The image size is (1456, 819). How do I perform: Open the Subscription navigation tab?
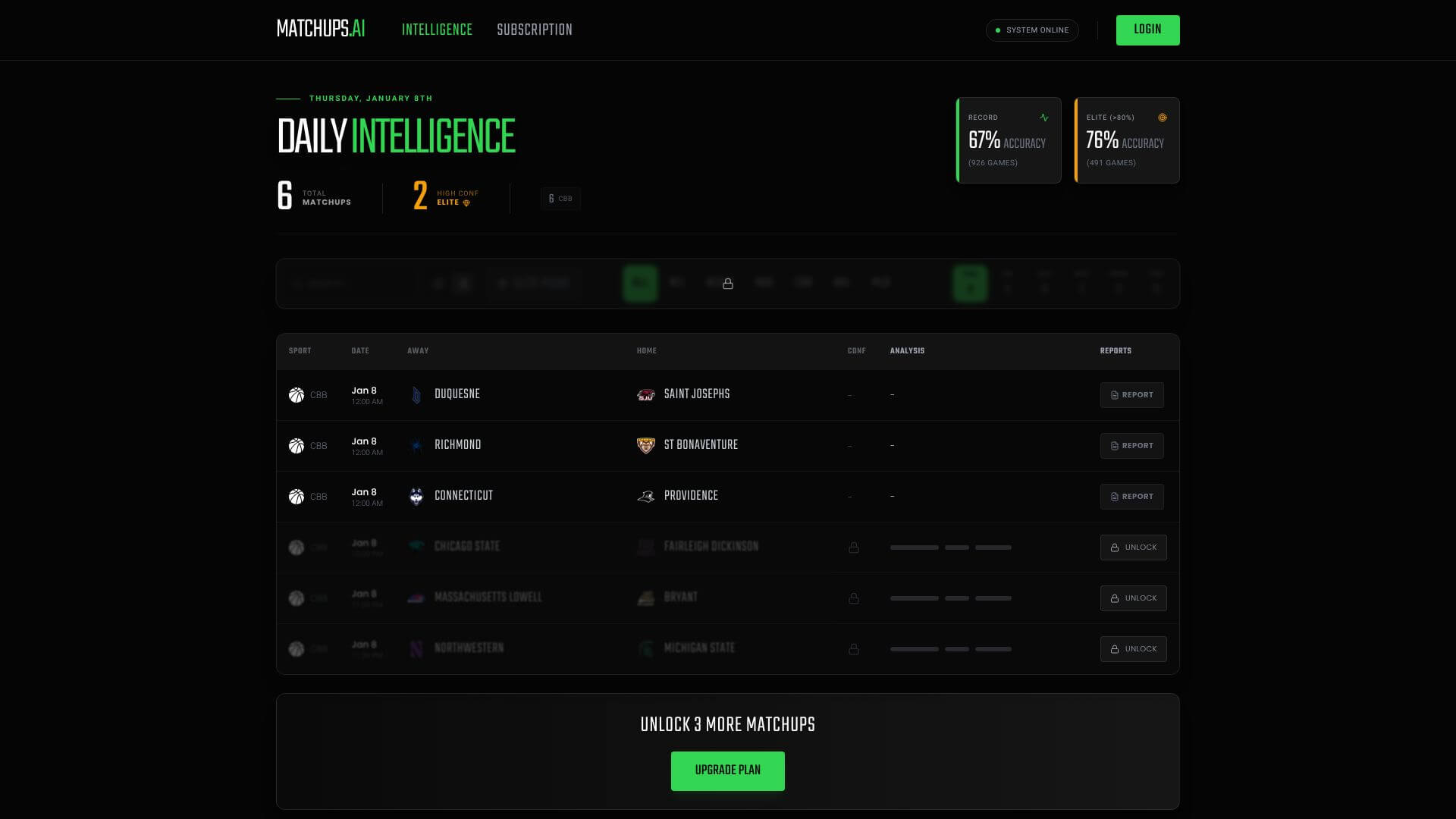click(534, 30)
